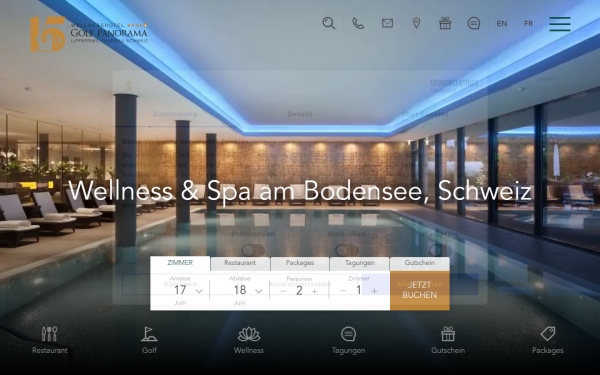
Task: Decrease the Personen count
Action: point(283,292)
